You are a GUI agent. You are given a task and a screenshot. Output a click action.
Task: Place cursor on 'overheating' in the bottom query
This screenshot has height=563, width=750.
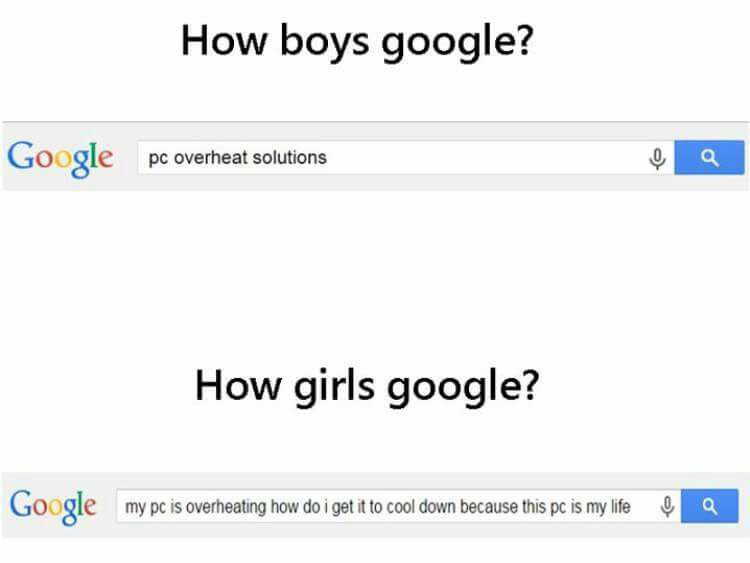tap(225, 507)
